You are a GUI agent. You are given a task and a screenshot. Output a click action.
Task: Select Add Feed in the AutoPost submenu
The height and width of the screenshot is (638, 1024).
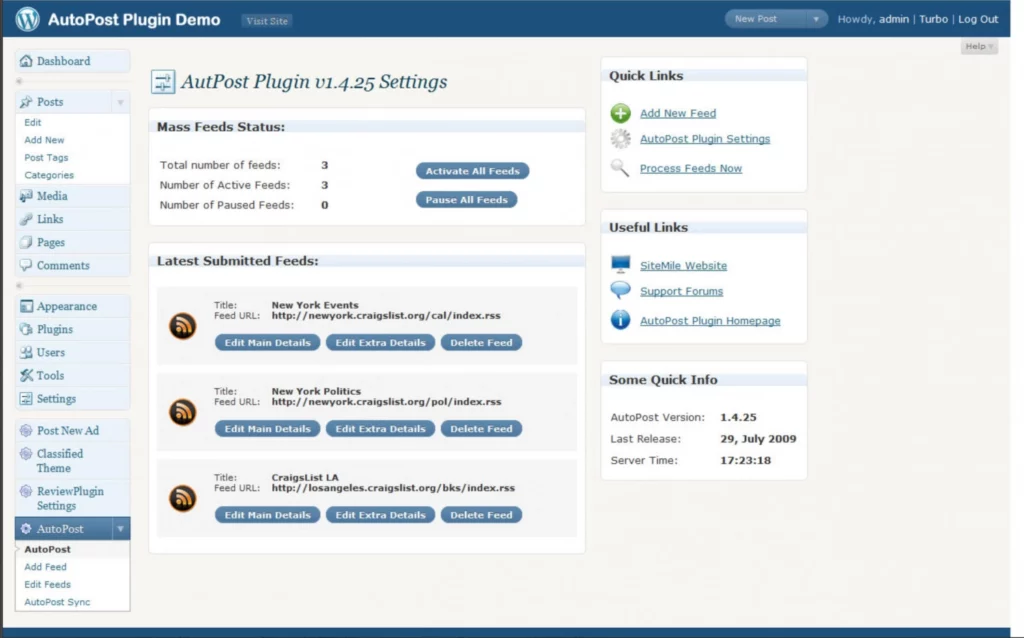point(45,566)
